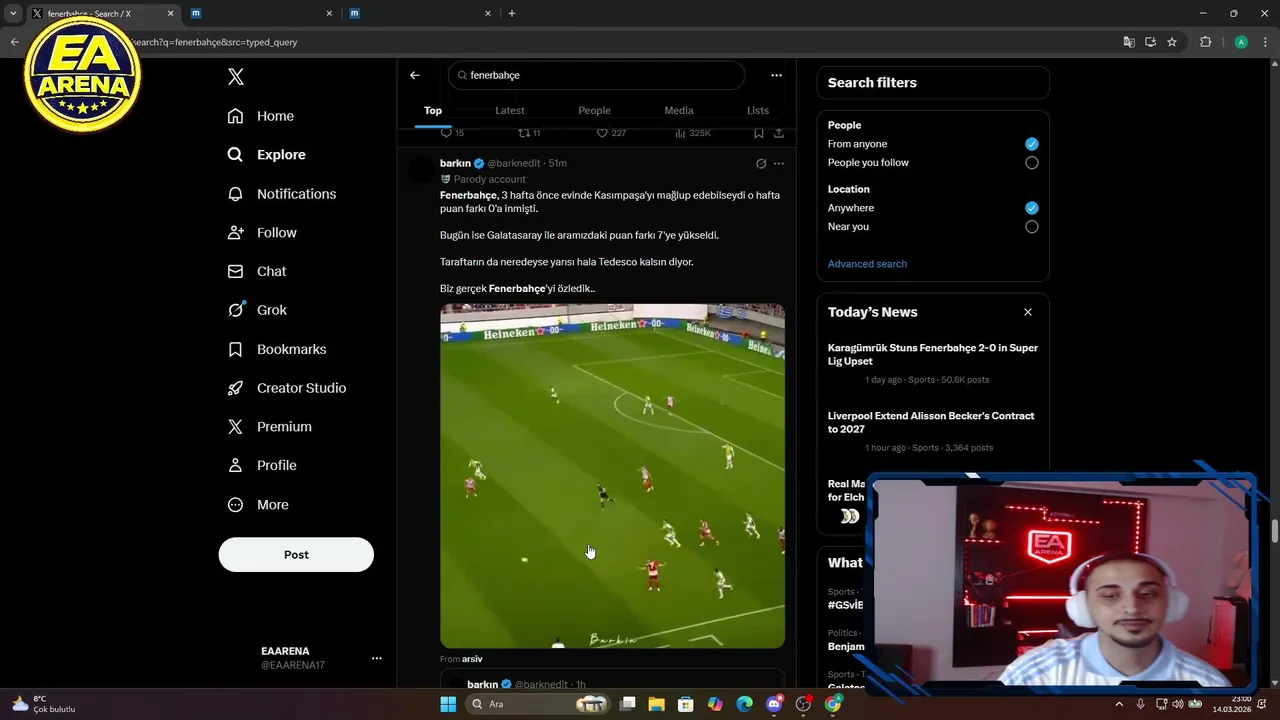Viewport: 1280px width, 720px height.
Task: Repost the tweet with 11 reposts
Action: tap(529, 133)
